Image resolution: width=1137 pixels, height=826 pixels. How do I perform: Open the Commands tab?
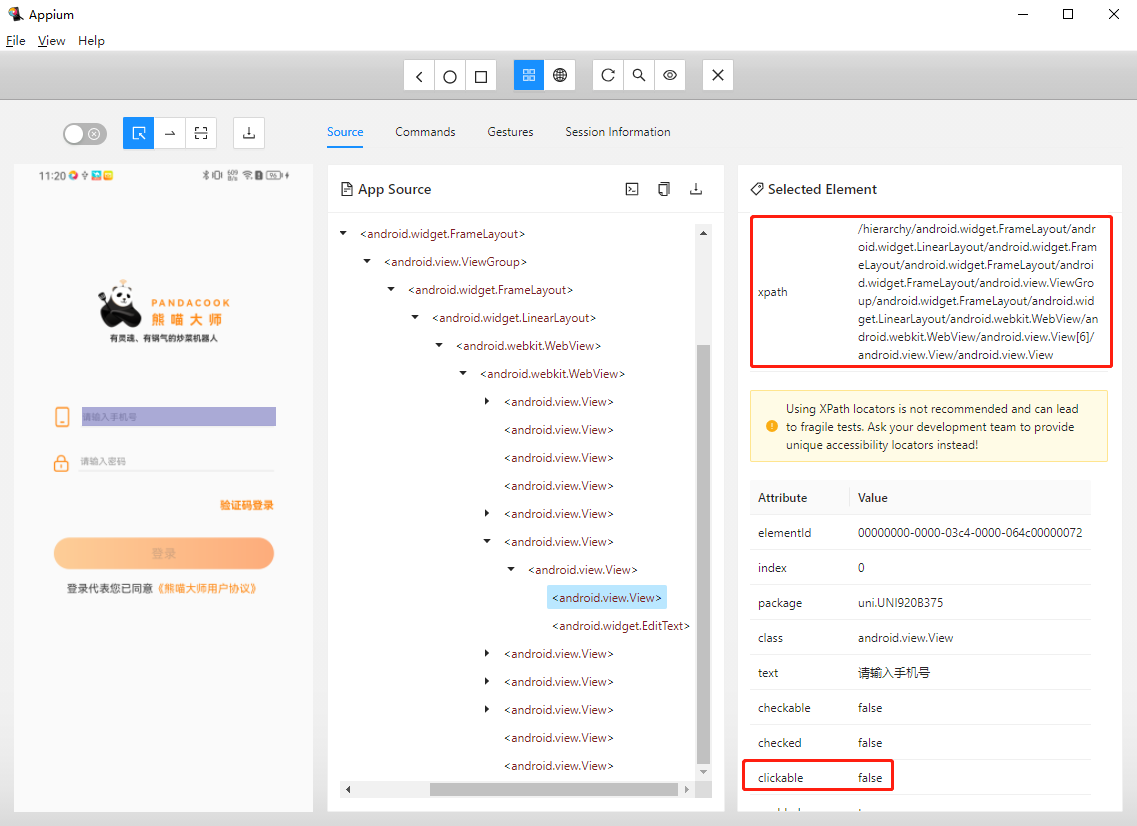click(x=425, y=132)
